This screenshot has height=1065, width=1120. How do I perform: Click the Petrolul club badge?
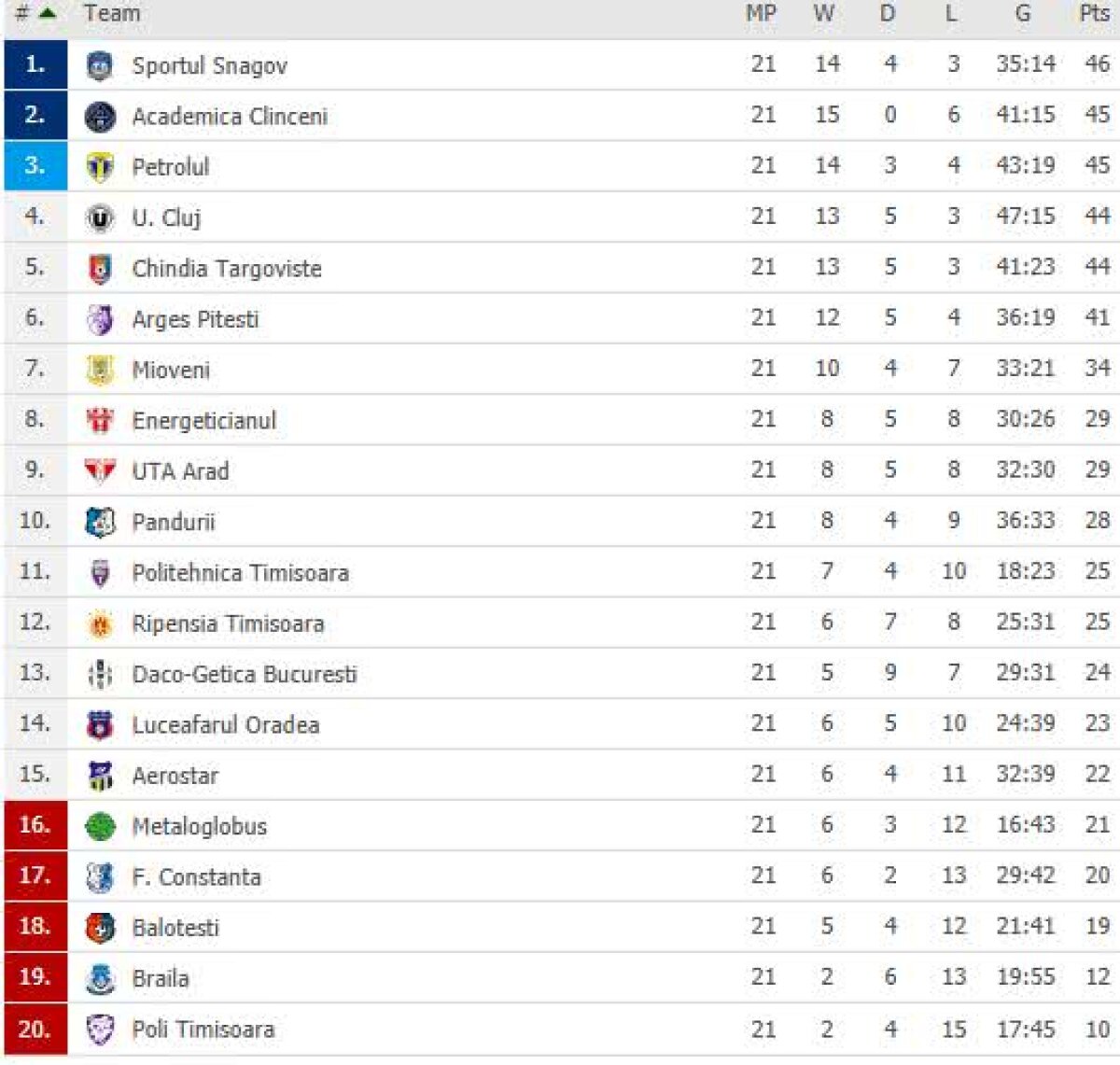(100, 167)
